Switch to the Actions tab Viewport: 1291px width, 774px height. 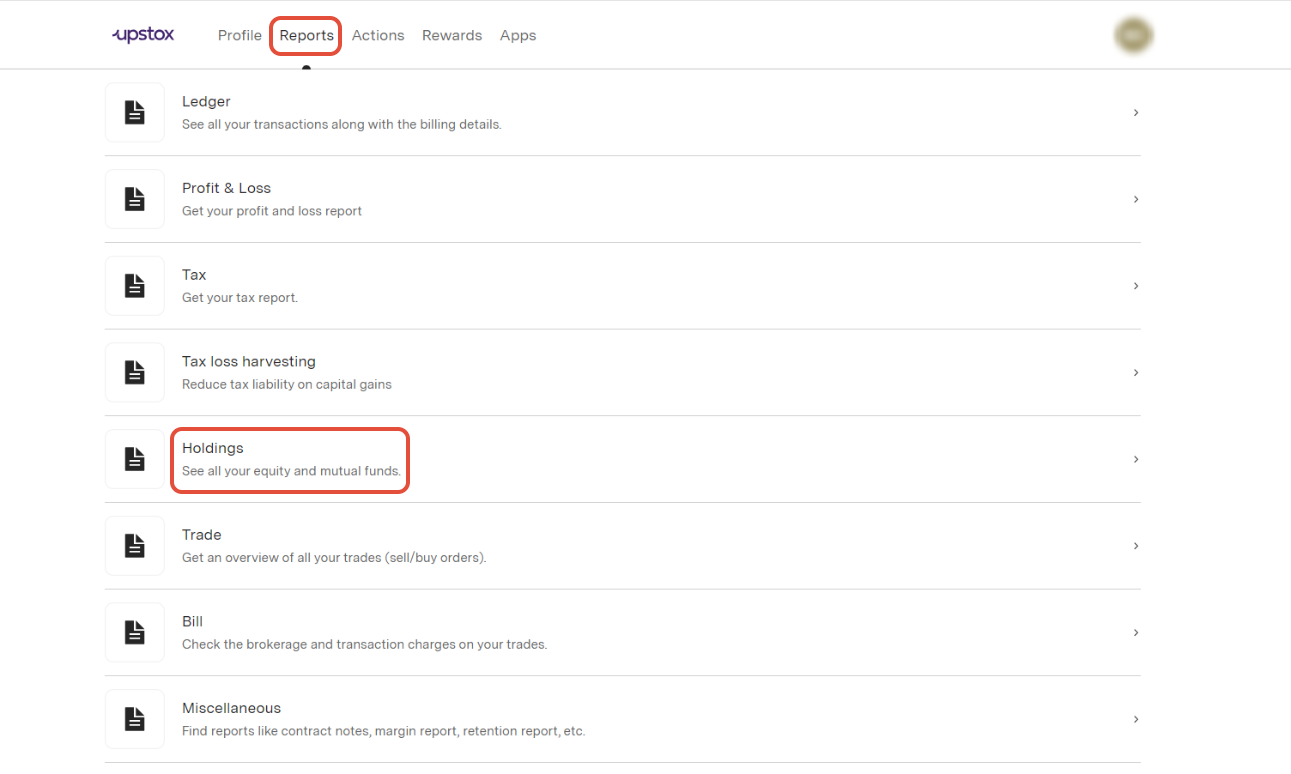click(x=378, y=35)
